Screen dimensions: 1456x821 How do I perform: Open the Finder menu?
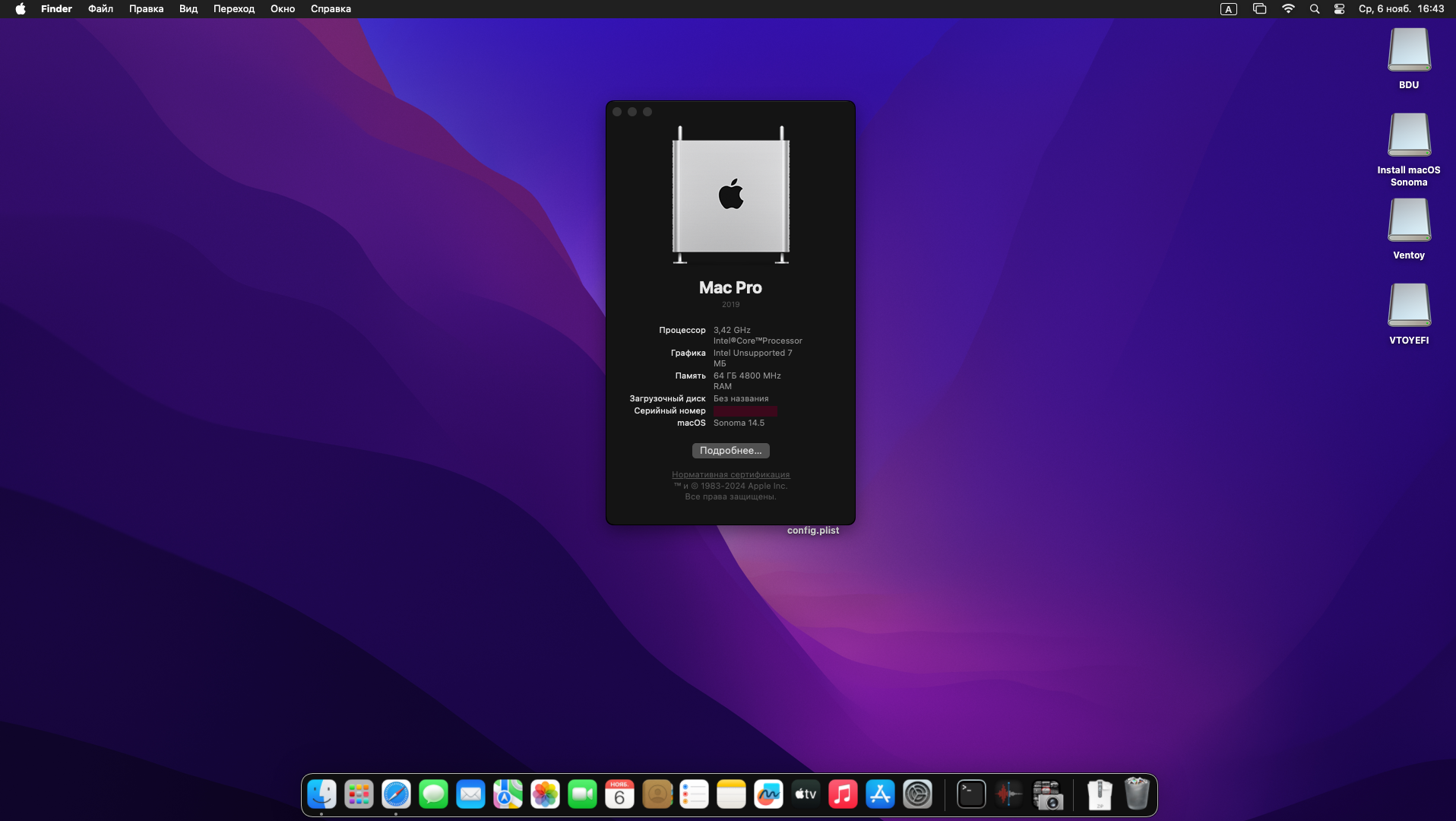[x=56, y=9]
